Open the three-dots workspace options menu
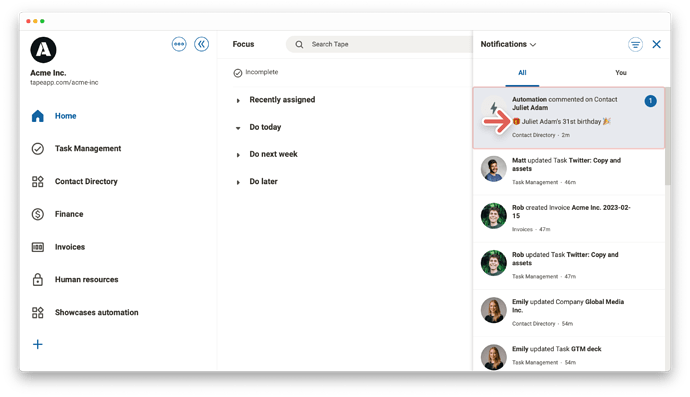Screen dimensions: 690x397 point(179,44)
